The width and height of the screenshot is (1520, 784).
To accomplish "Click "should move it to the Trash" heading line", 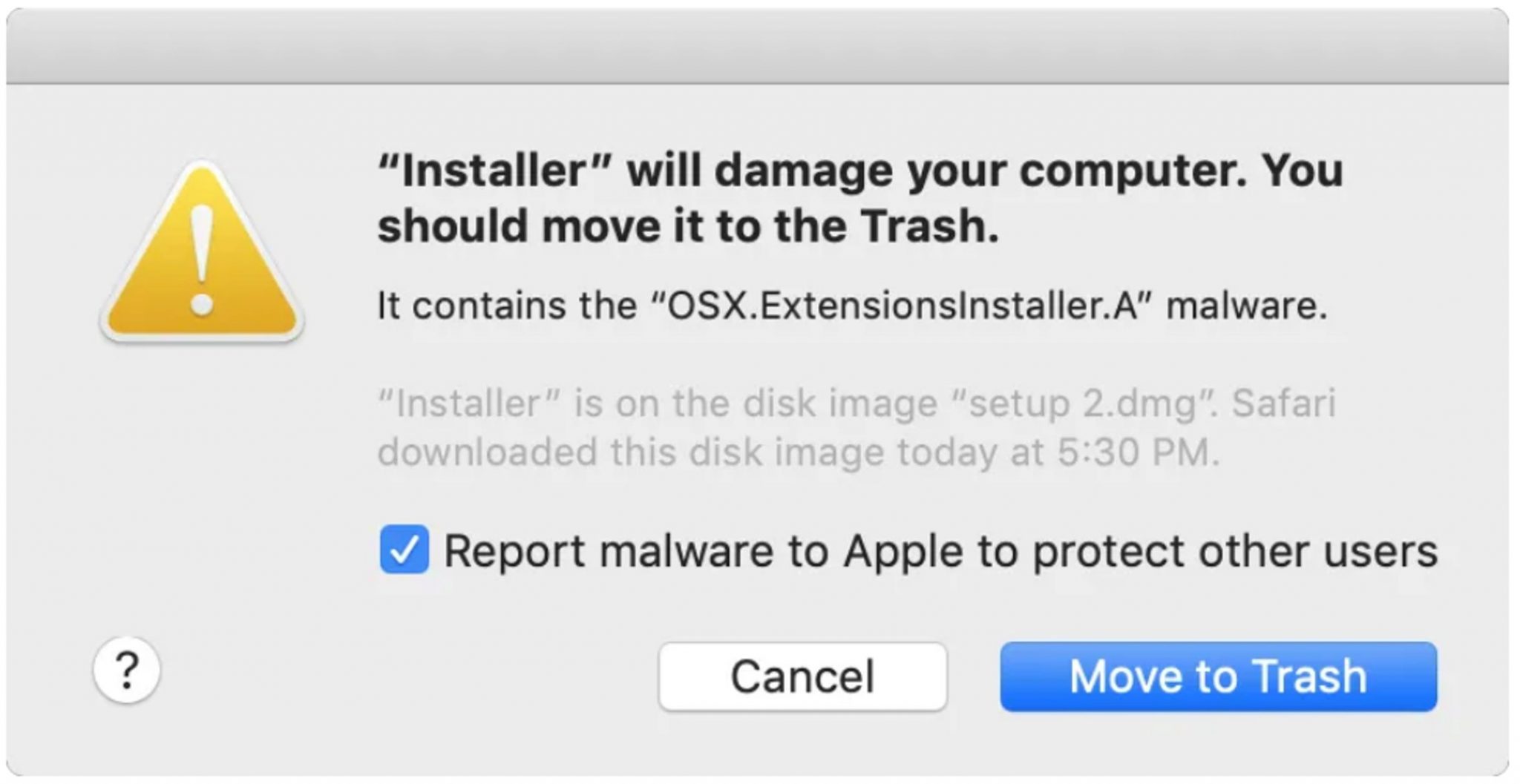I will coord(688,226).
